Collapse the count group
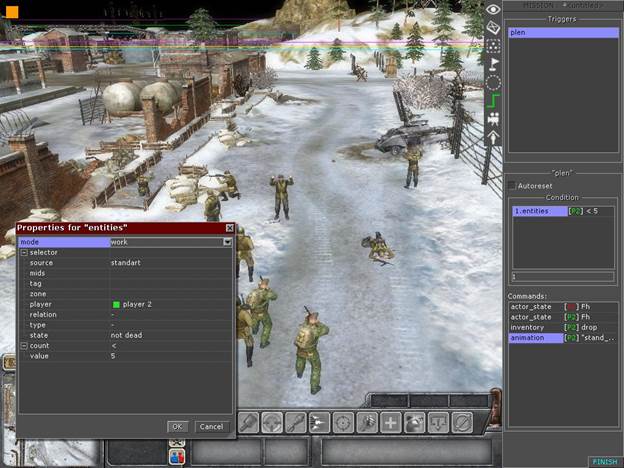This screenshot has height=468, width=624. point(24,346)
